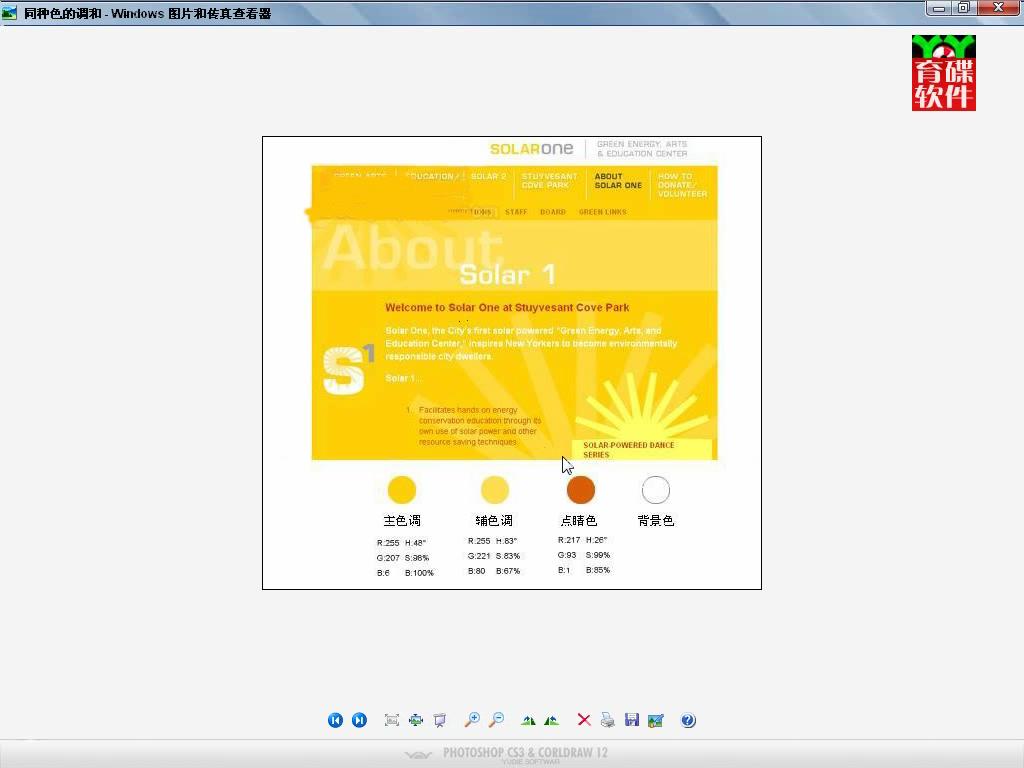The image size is (1024, 768).
Task: Rotate the image counterclockwise
Action: (x=552, y=720)
